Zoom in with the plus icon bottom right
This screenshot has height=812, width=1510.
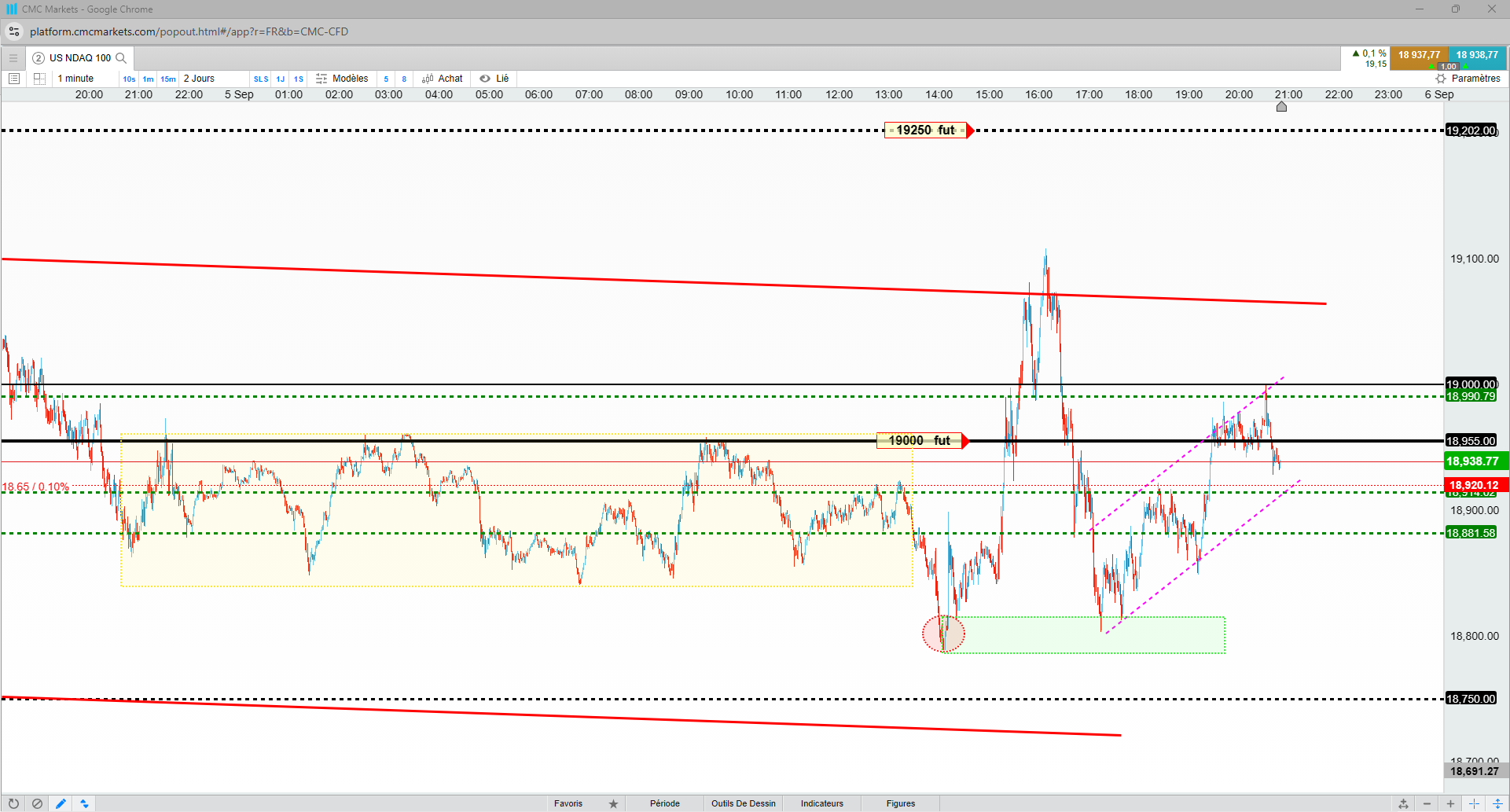tap(1450, 803)
